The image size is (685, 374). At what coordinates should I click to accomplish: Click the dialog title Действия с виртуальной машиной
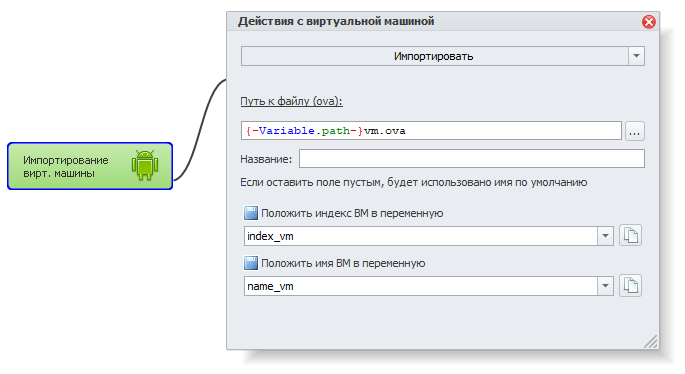336,21
